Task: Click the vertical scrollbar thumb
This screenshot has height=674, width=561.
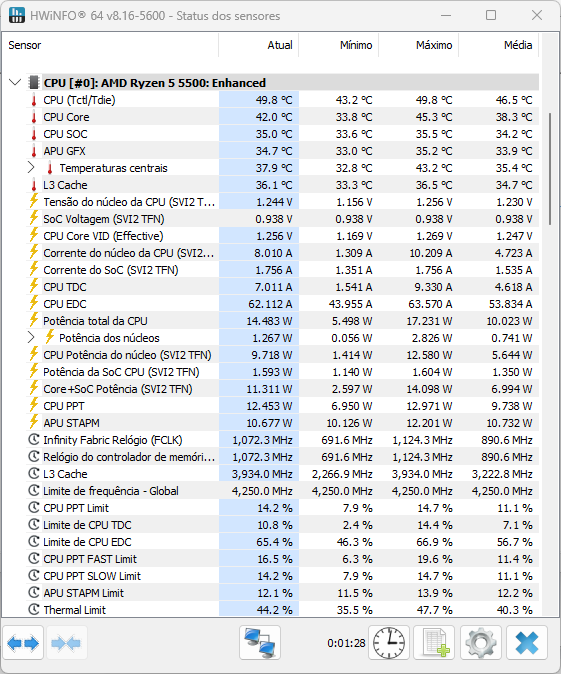Action: (550, 169)
